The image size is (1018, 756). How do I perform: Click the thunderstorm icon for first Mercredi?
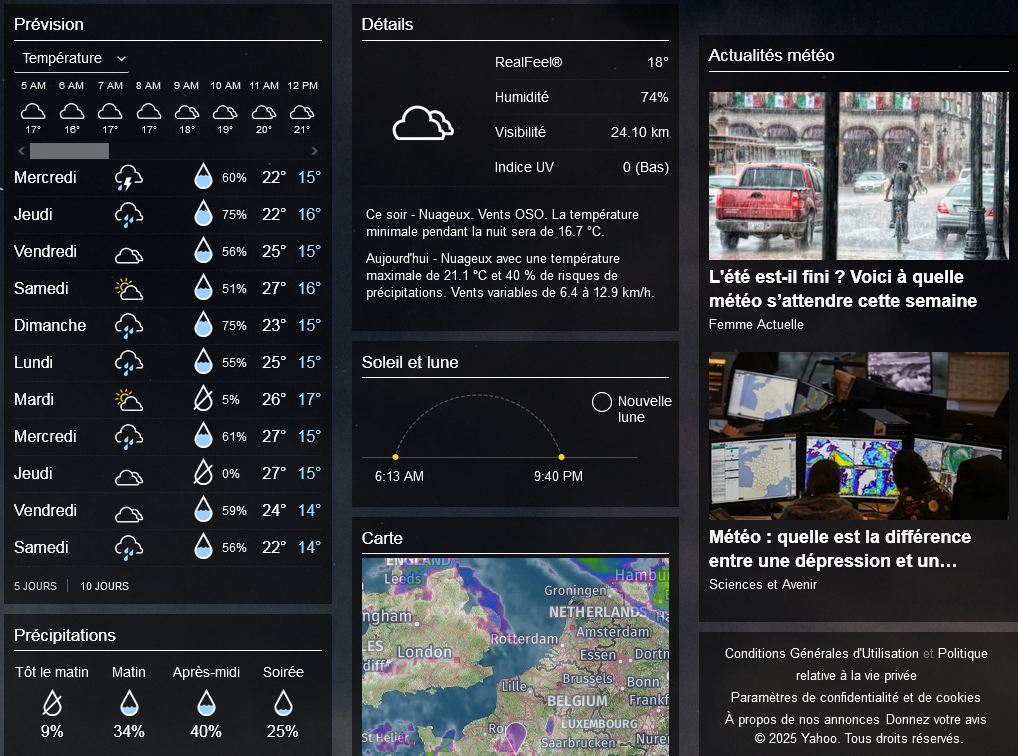(x=128, y=178)
